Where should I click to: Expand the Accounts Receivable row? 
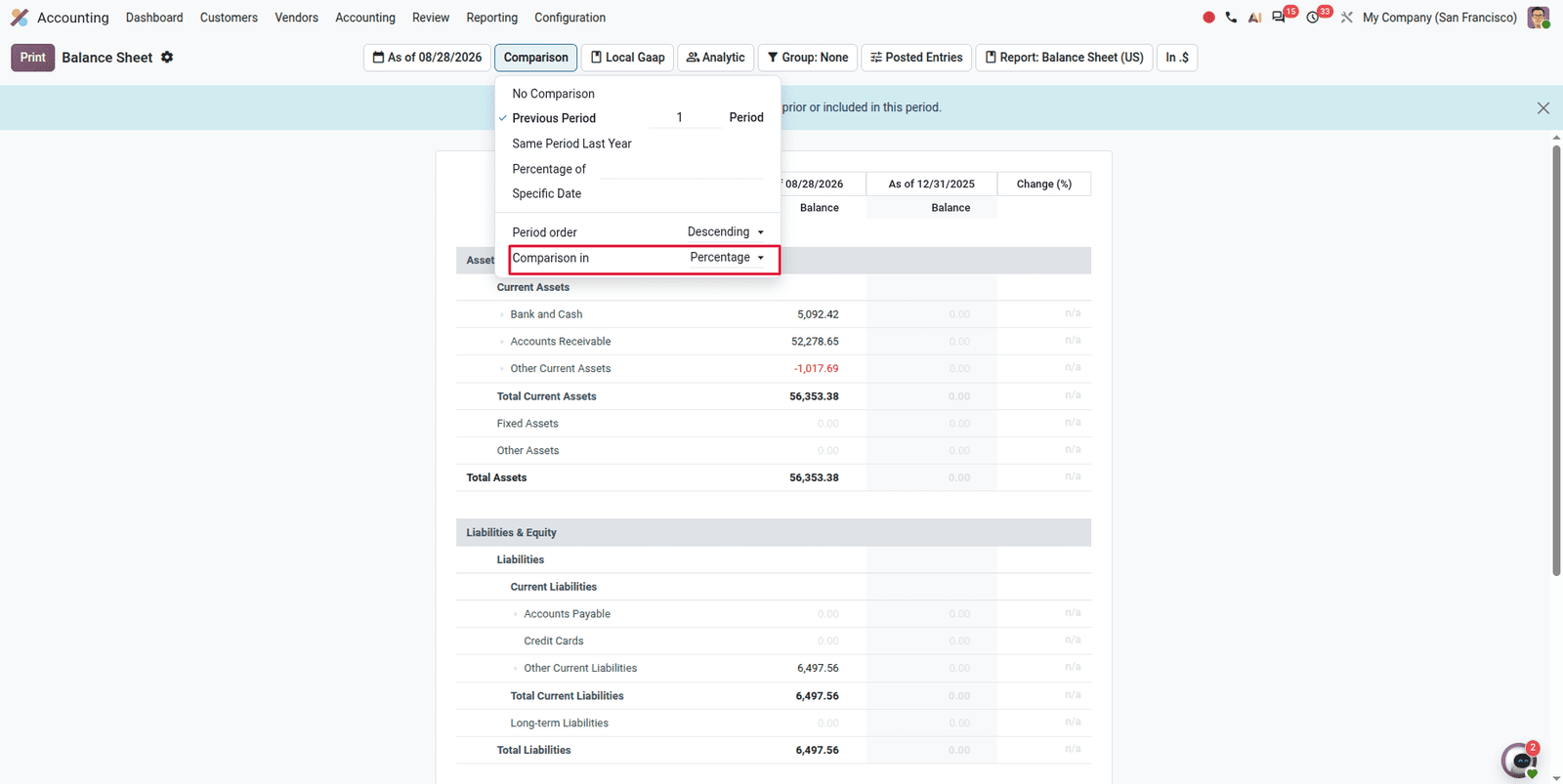(x=502, y=342)
